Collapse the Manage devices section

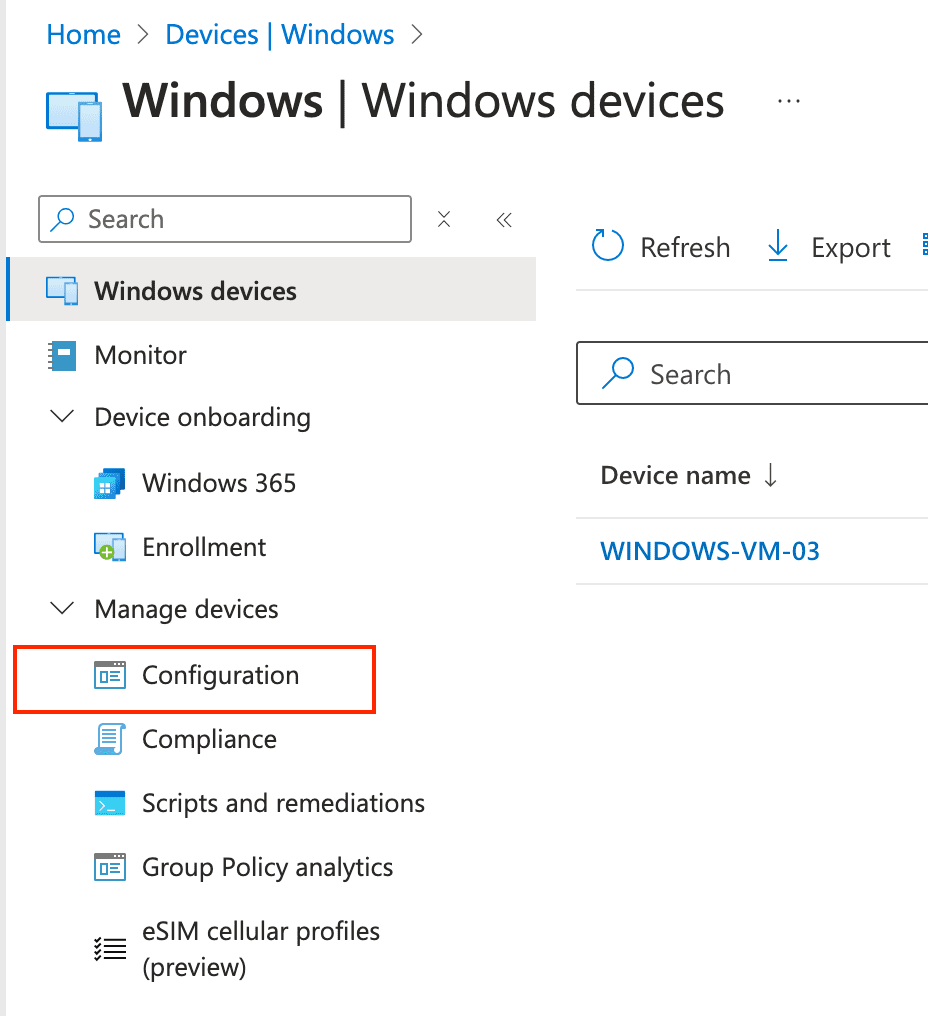(62, 609)
